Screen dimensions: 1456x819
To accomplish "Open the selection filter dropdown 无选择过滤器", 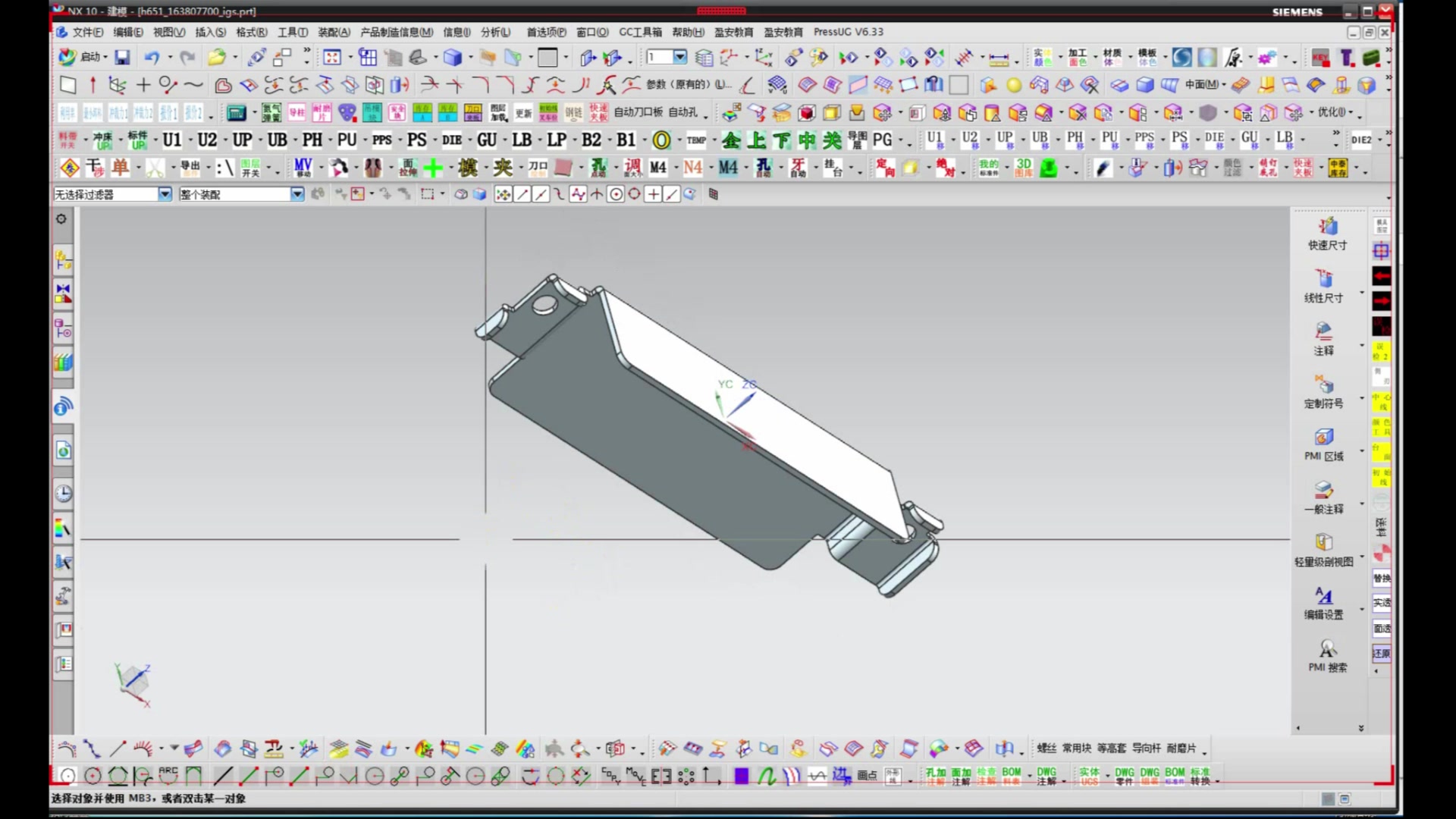I will [165, 195].
